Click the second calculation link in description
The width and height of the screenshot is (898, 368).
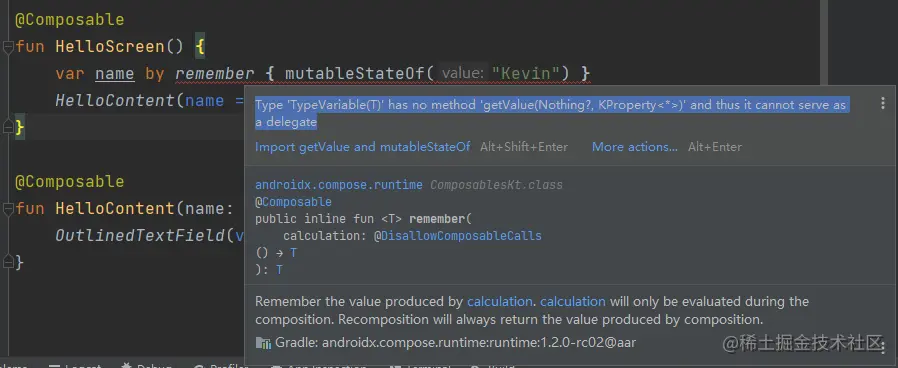coord(573,302)
